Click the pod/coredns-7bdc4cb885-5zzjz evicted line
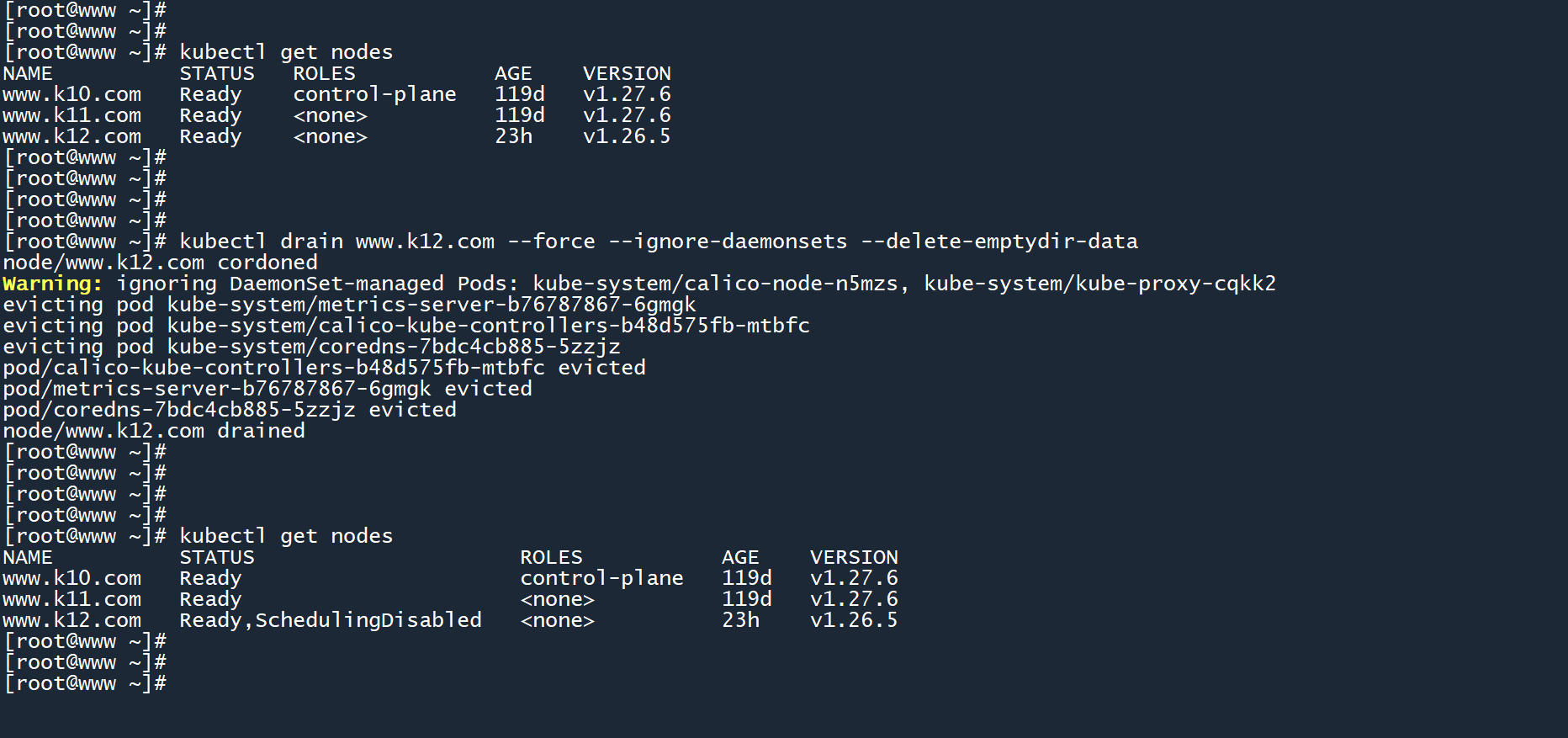Screen dimensions: 1568x738 pyautogui.click(x=229, y=410)
